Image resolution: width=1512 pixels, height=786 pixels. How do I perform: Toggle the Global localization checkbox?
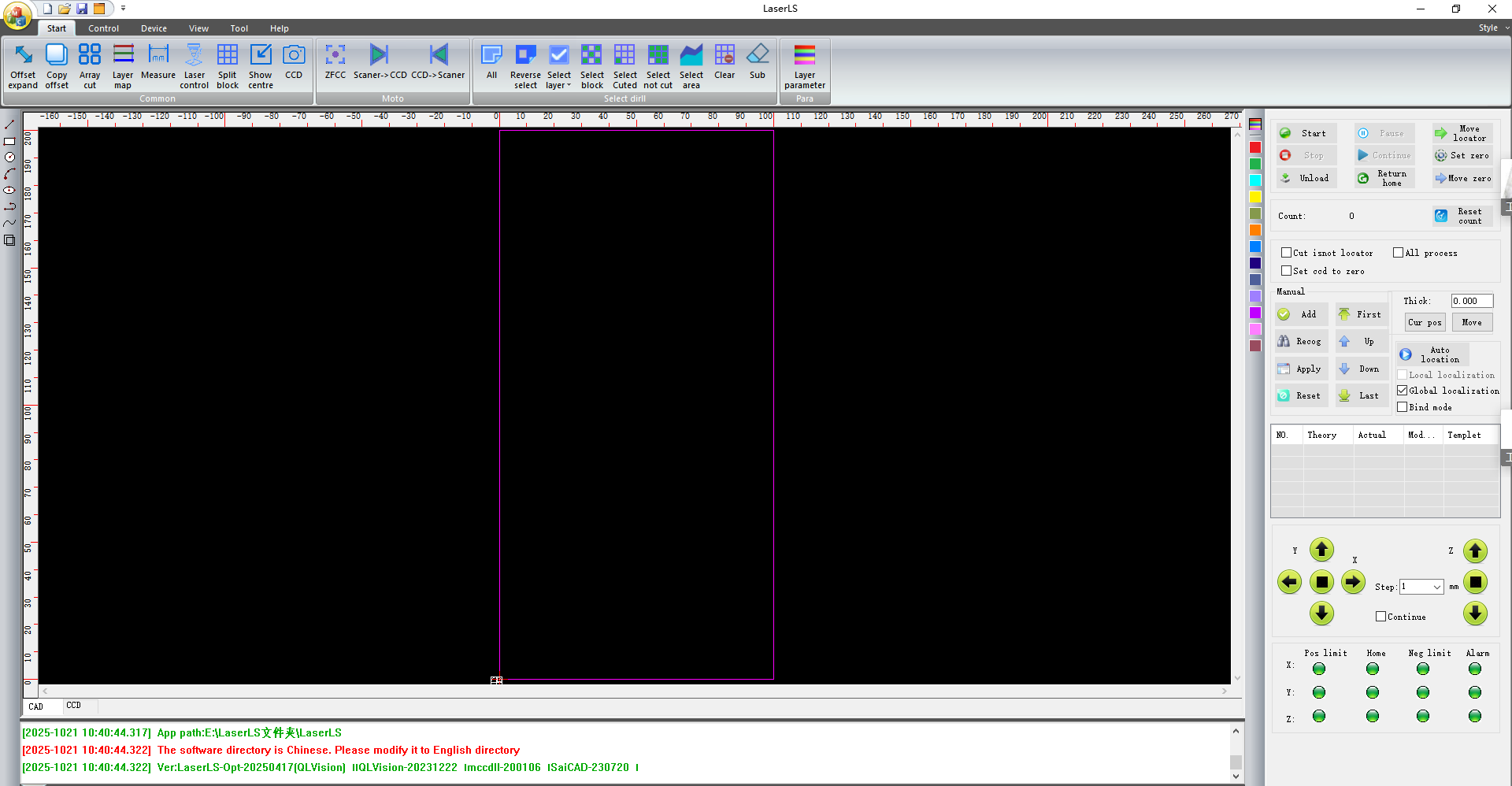tap(1402, 391)
